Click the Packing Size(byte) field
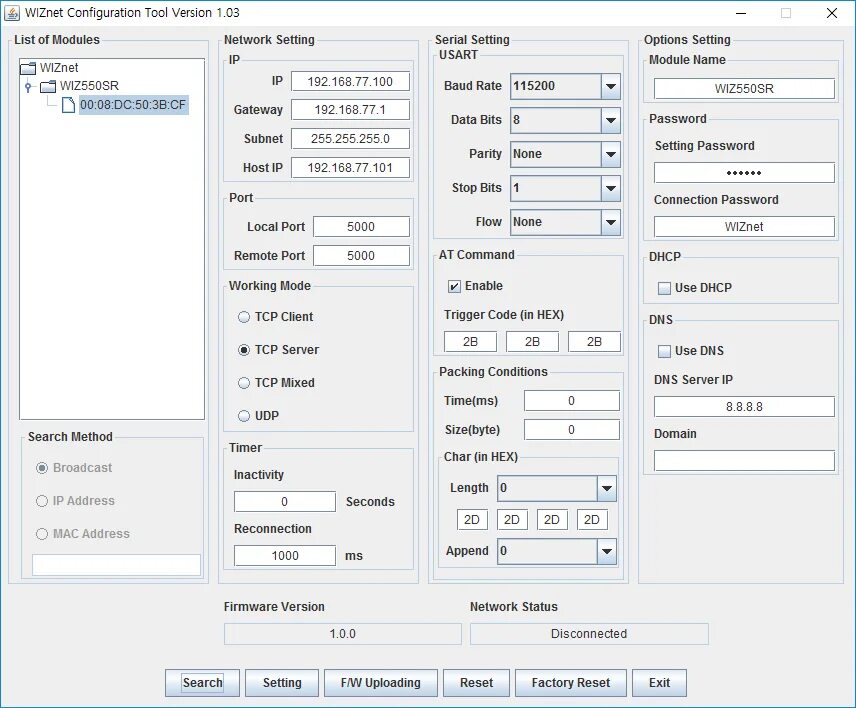 point(572,430)
